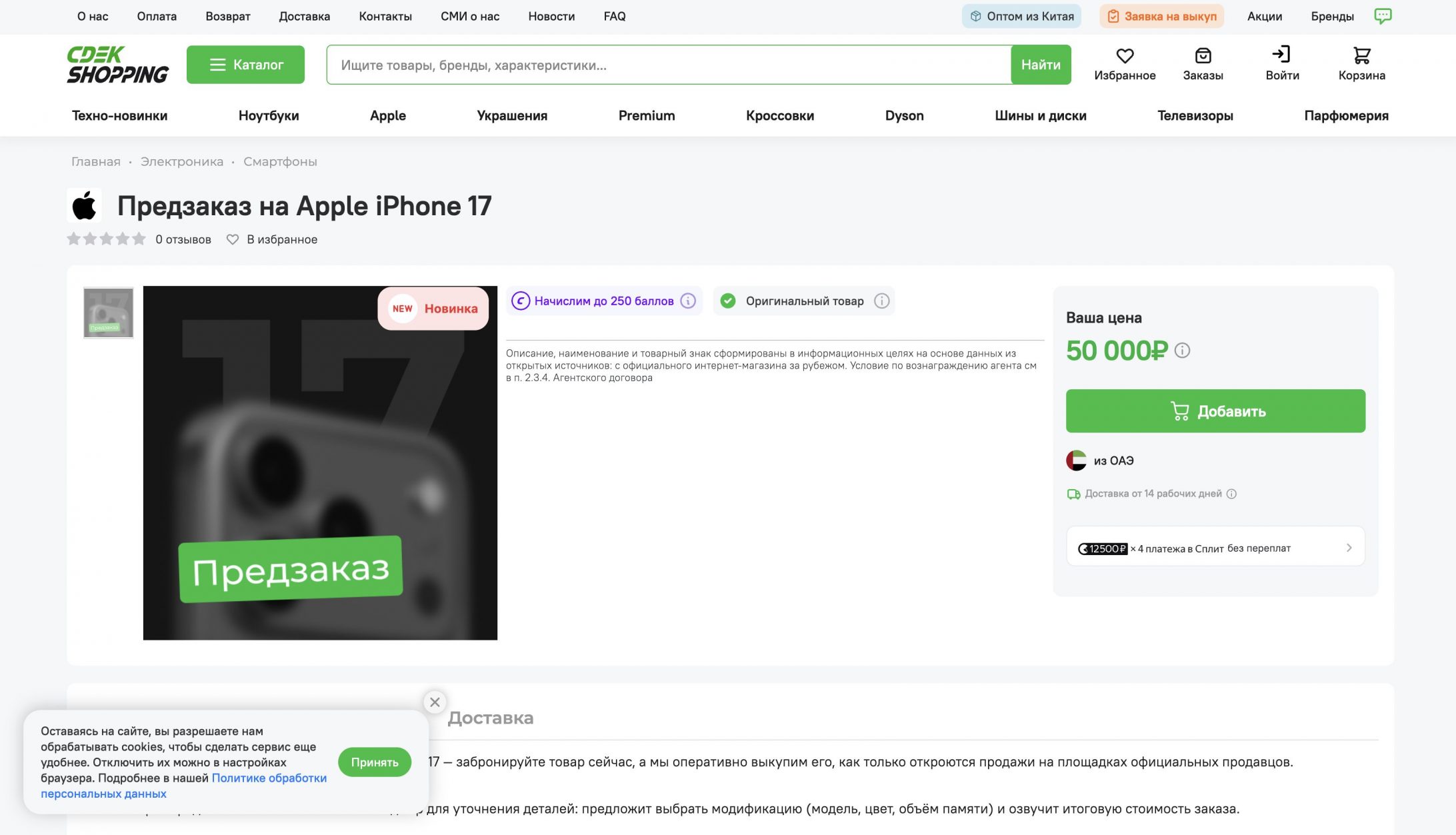The width and height of the screenshot is (1456, 835).
Task: Select the Dyson category in navigation
Action: [904, 116]
